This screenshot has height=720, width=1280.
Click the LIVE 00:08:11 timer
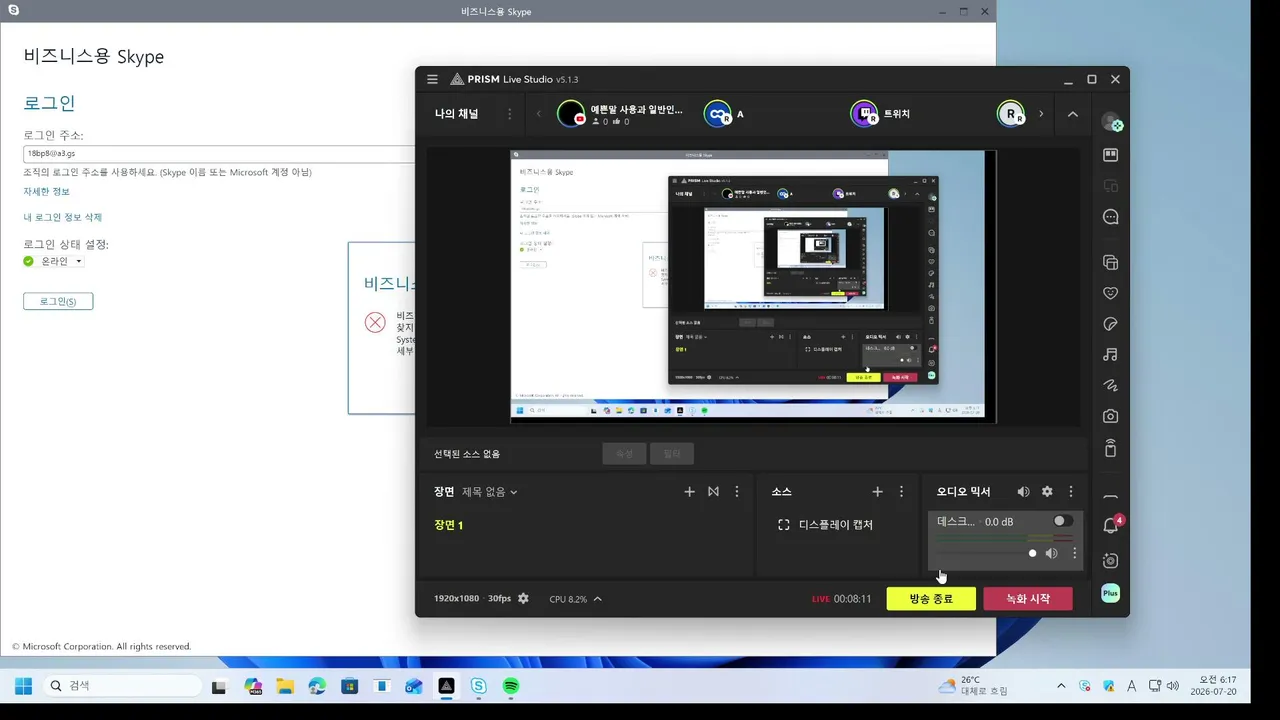(841, 599)
